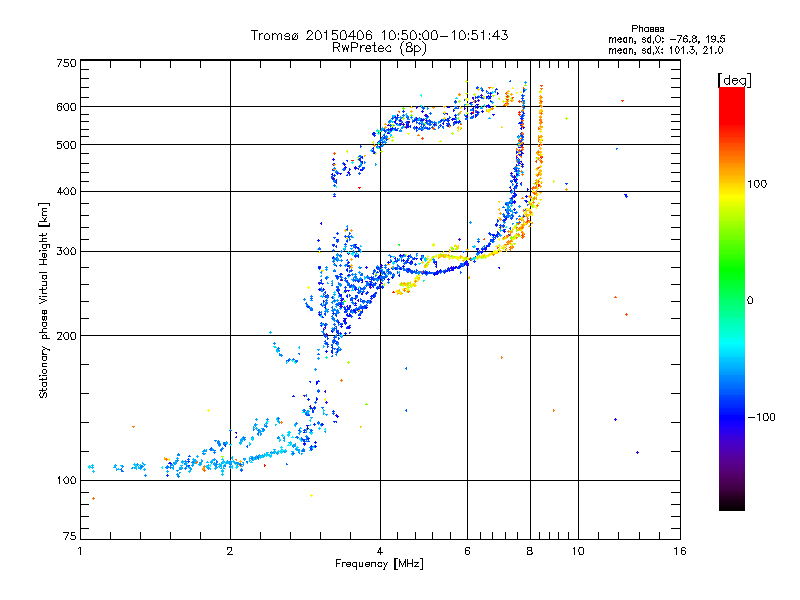
Task: Click the phase color bar legend
Action: point(732,298)
